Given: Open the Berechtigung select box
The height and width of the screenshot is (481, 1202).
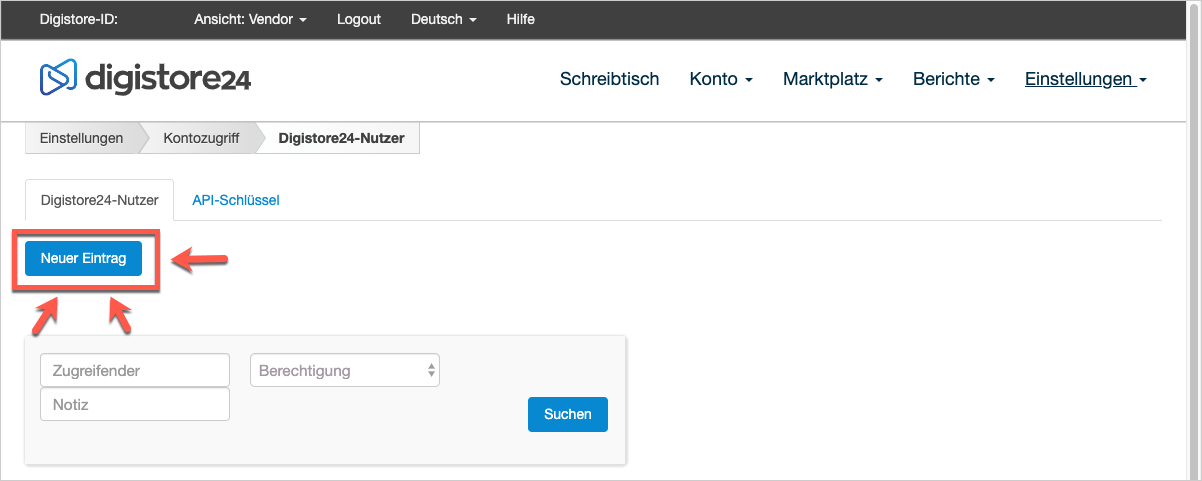Looking at the screenshot, I should (345, 370).
